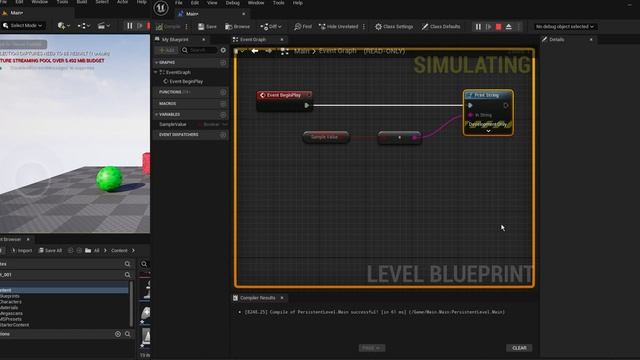640x360 pixels.
Task: Click the Event Graph breadcrumb
Action: point(338,51)
